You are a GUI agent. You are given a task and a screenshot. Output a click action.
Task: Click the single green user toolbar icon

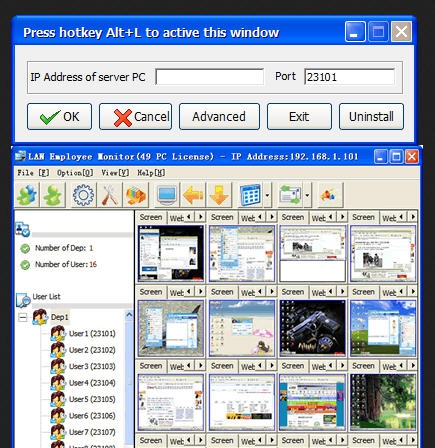point(52,195)
